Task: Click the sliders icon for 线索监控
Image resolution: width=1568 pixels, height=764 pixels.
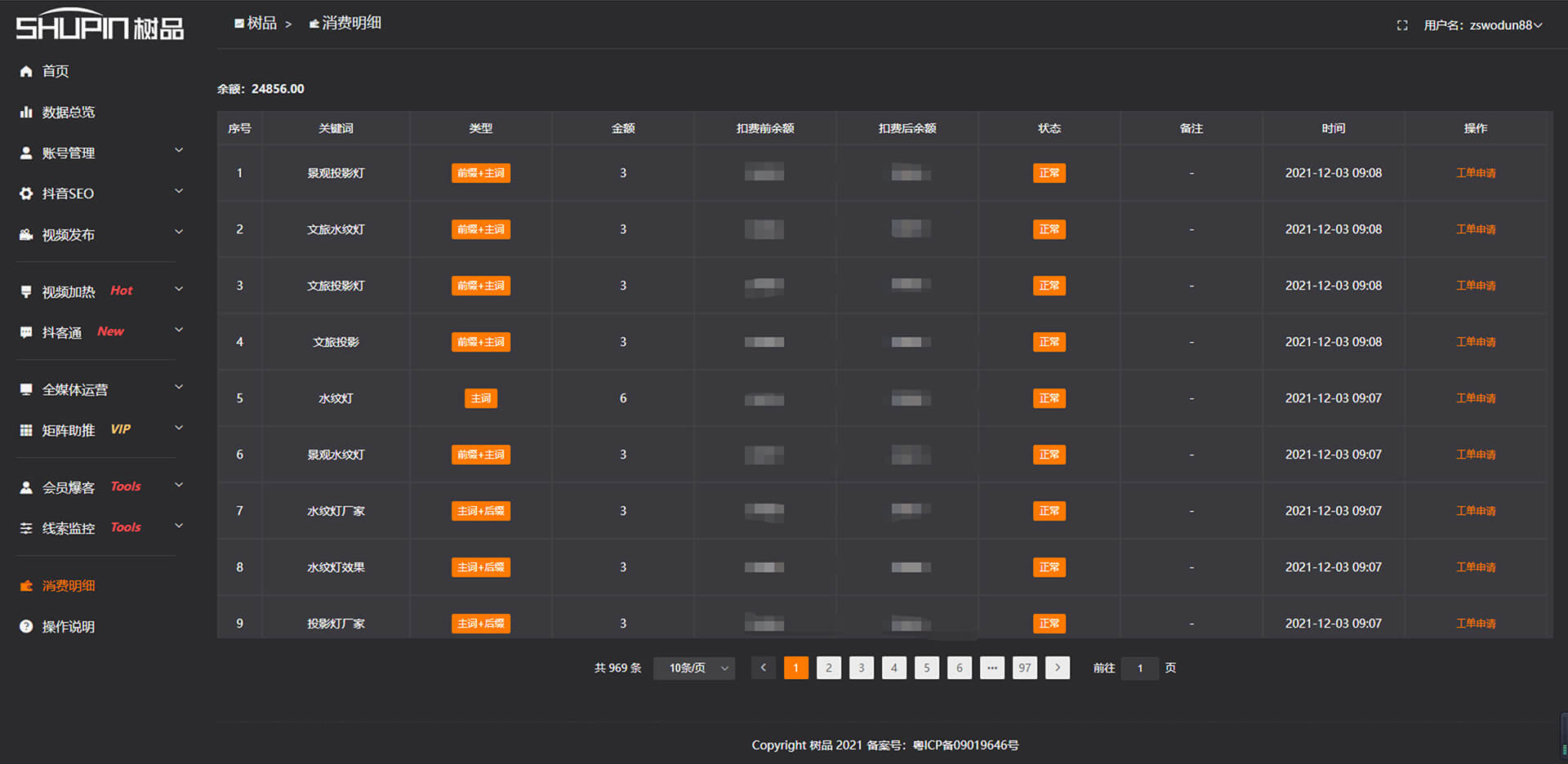Action: pyautogui.click(x=26, y=528)
